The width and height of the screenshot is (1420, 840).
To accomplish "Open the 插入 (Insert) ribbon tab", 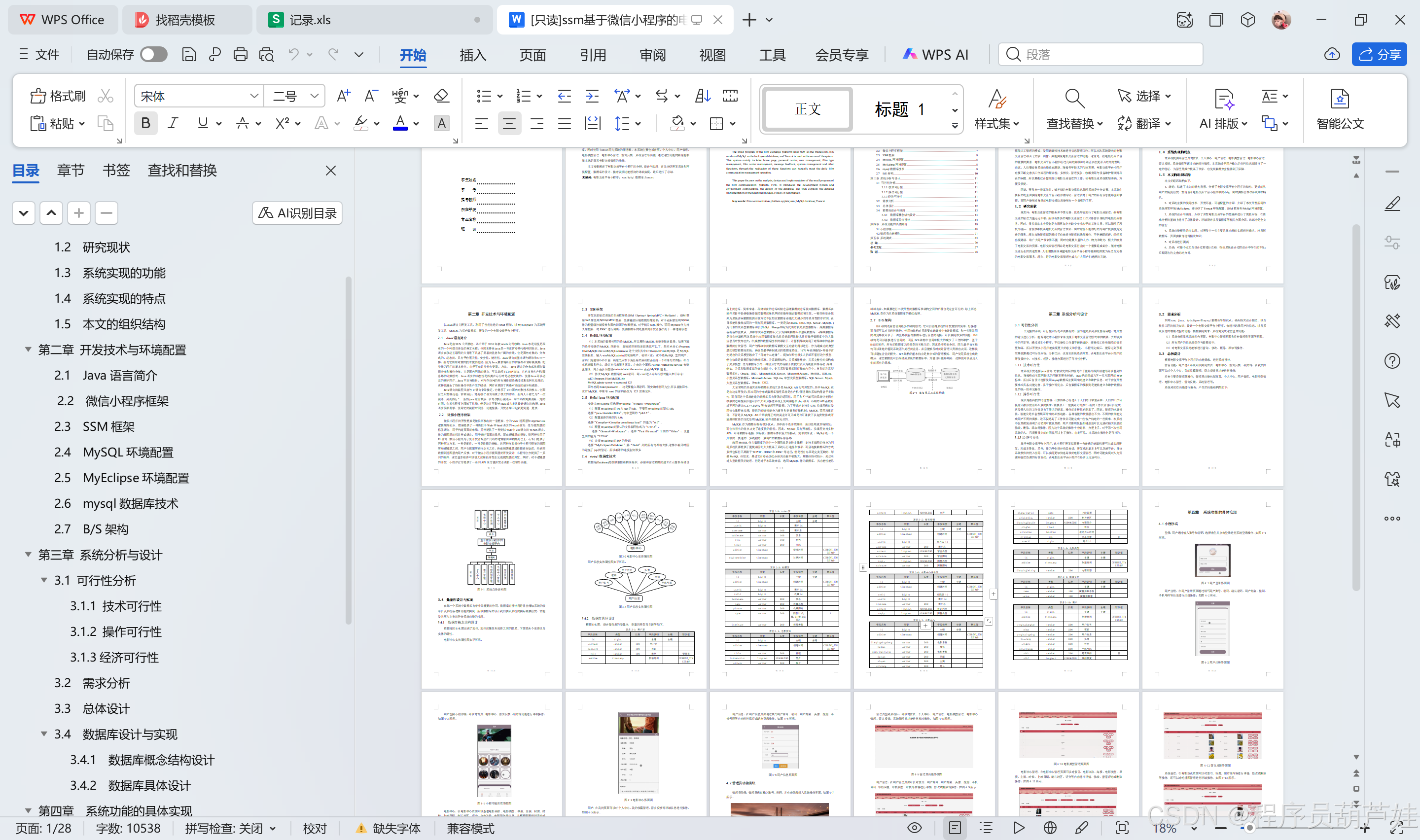I will click(472, 55).
